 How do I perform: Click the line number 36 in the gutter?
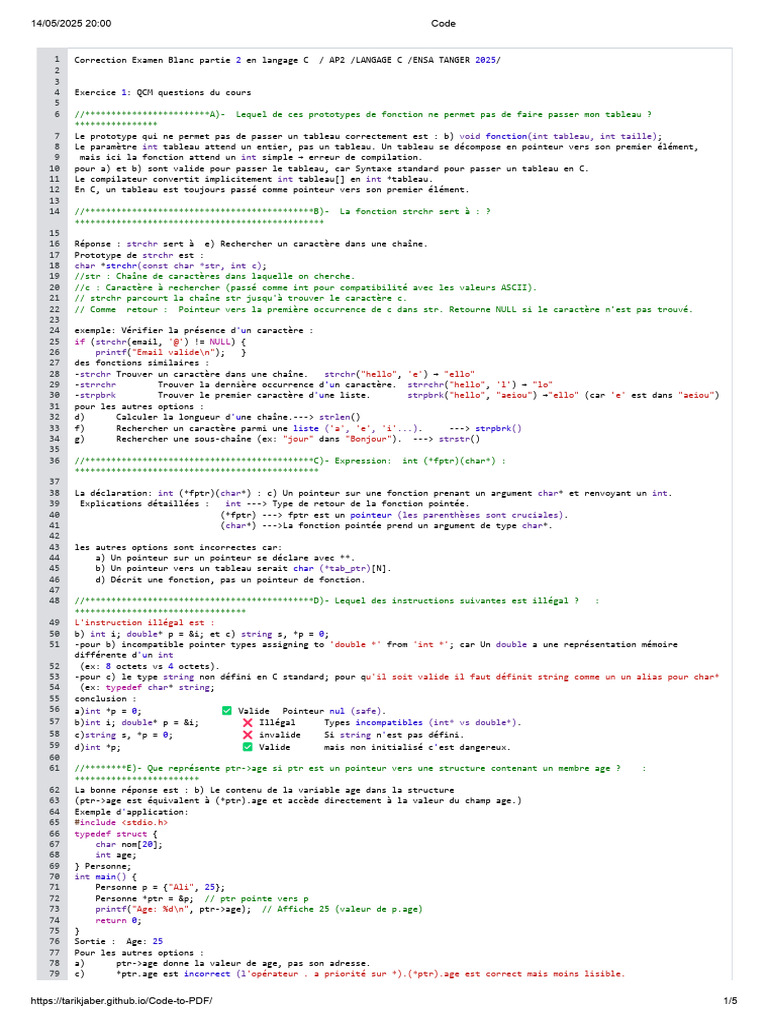pyautogui.click(x=56, y=461)
